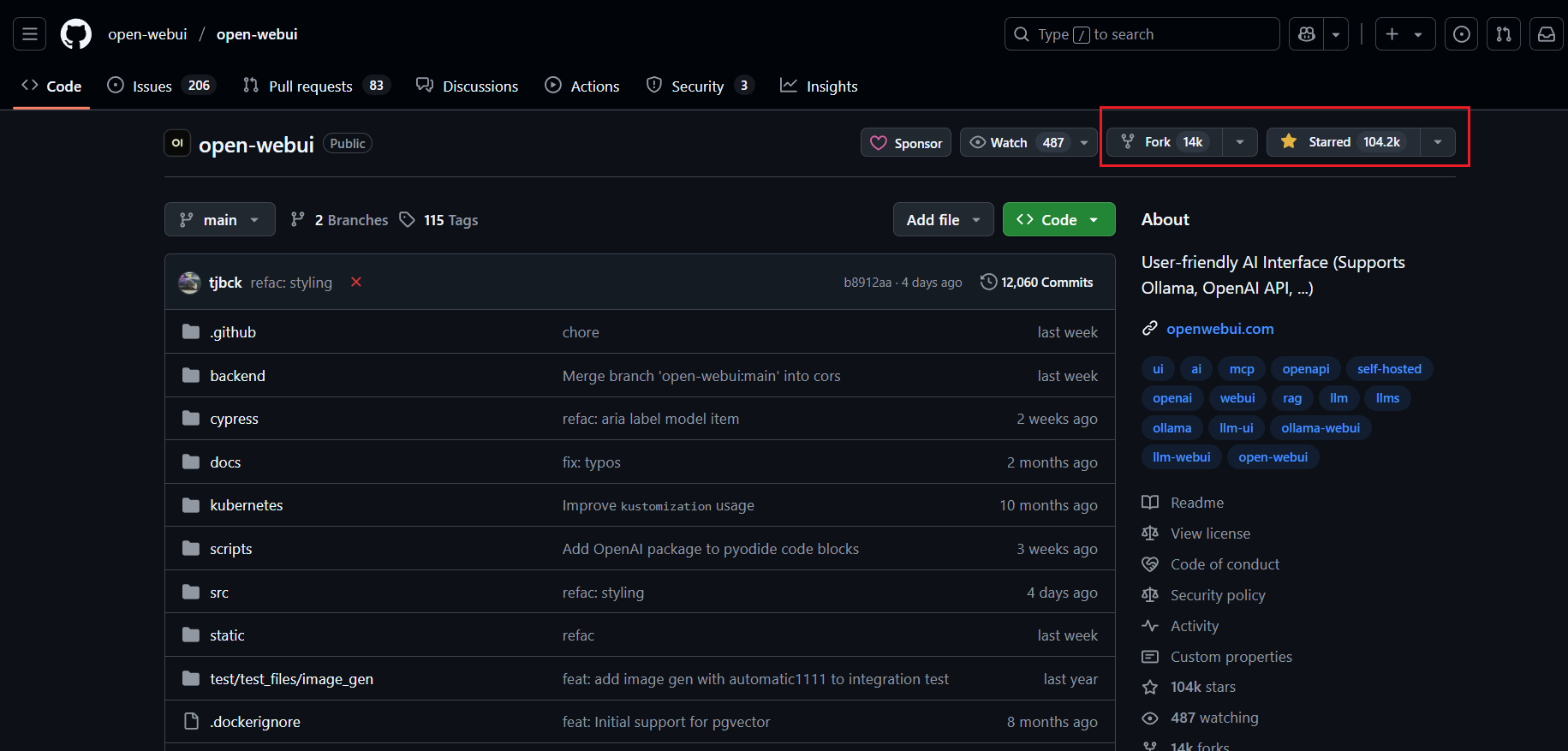The width and height of the screenshot is (1568, 751).
Task: Toggle the Starred button
Action: [1344, 142]
